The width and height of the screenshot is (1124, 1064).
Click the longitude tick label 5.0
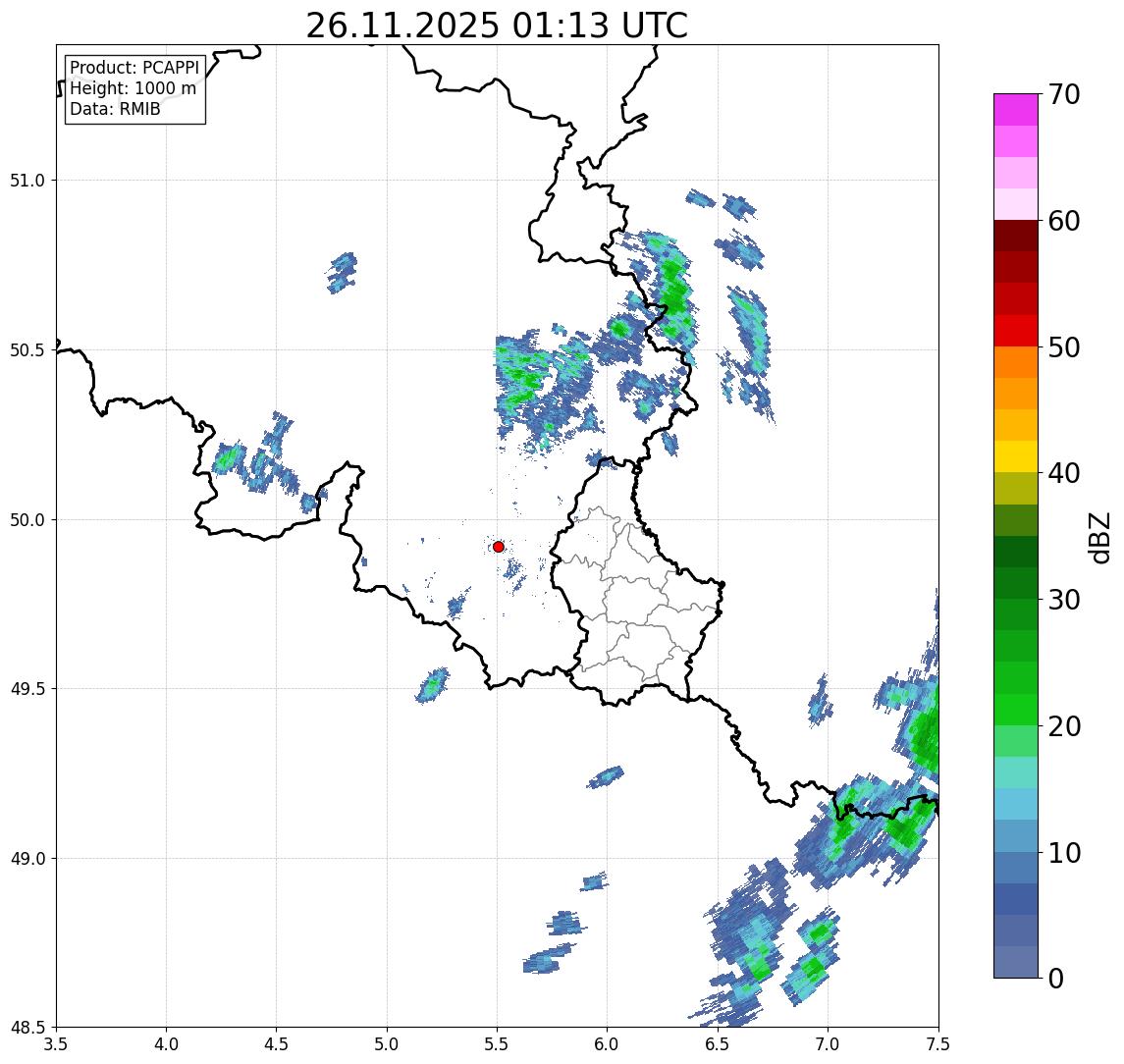pyautogui.click(x=387, y=1044)
